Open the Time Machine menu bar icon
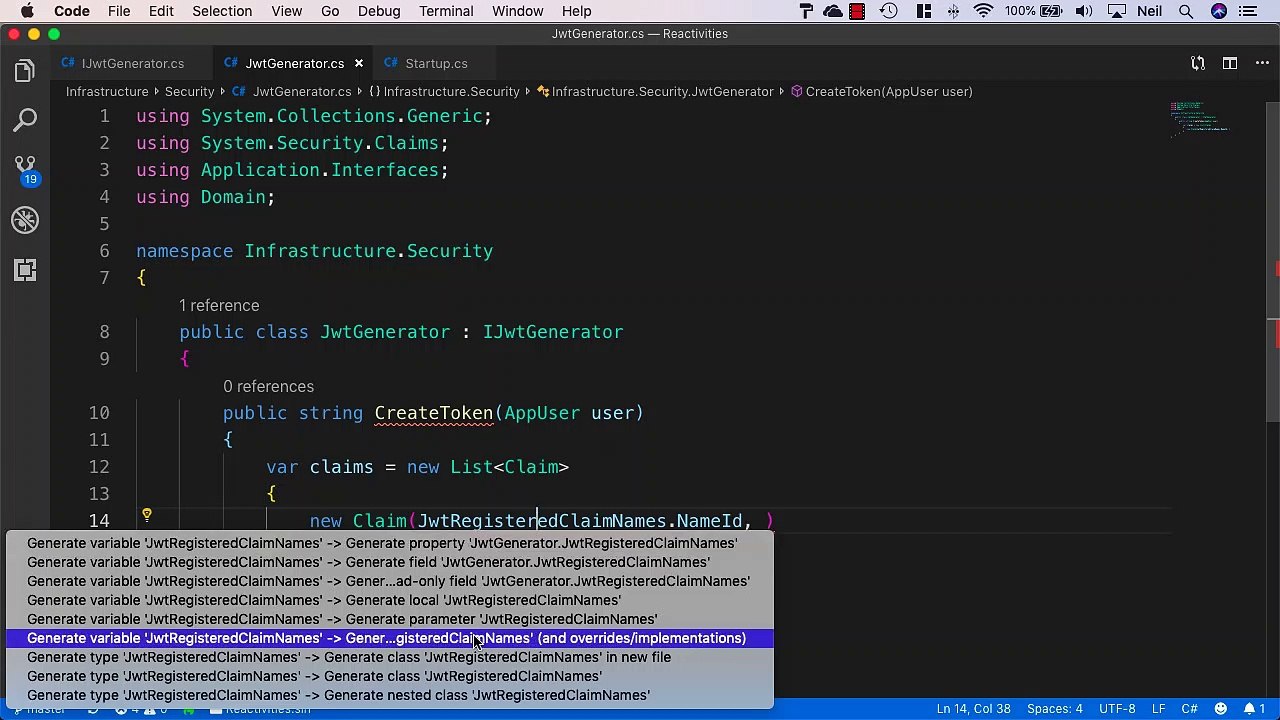 coord(889,11)
